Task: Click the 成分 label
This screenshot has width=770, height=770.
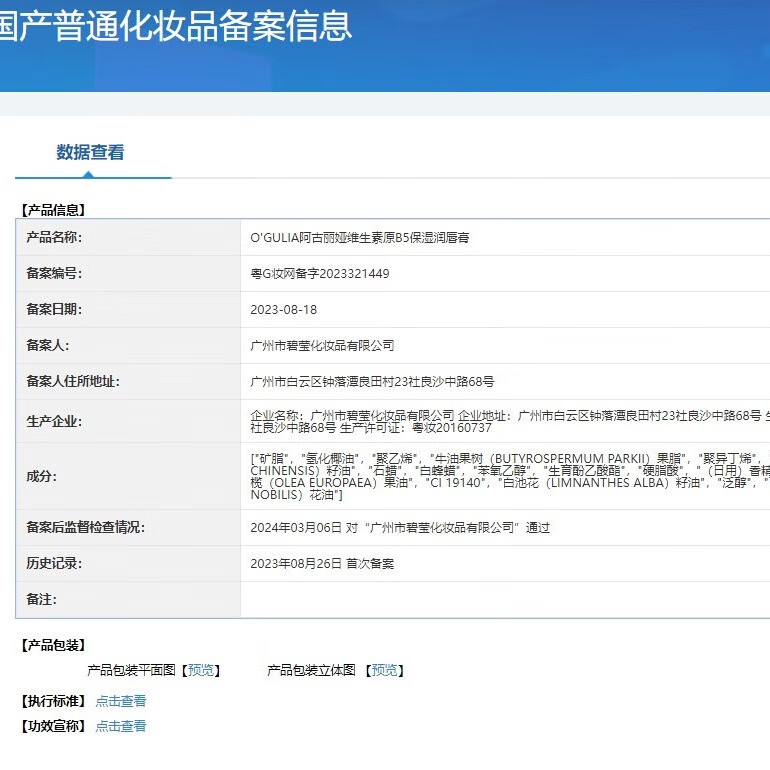Action: 41,476
